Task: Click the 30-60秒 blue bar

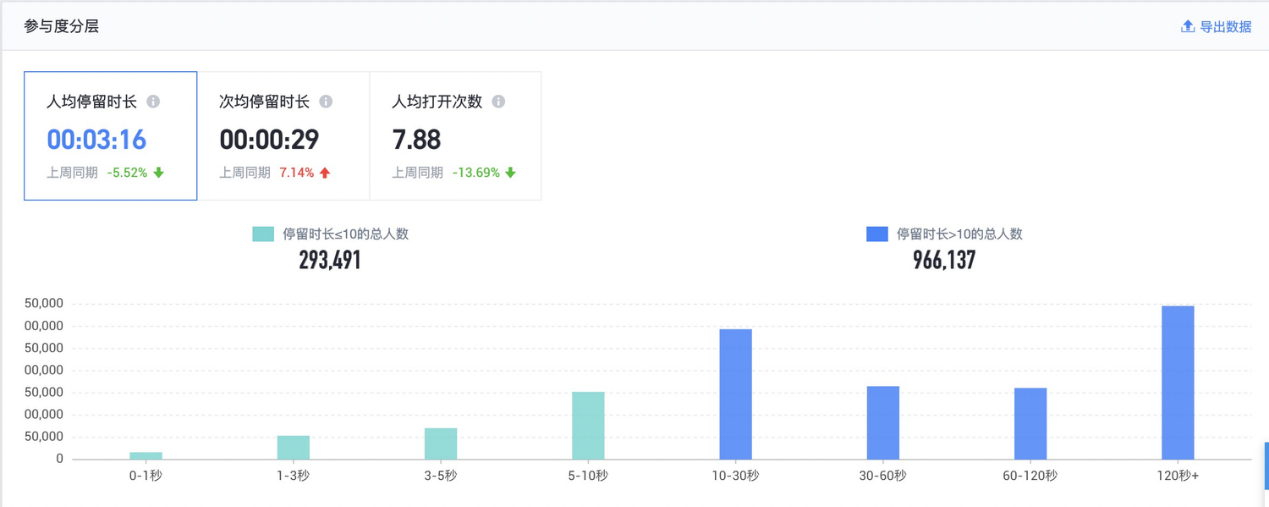Action: [883, 422]
